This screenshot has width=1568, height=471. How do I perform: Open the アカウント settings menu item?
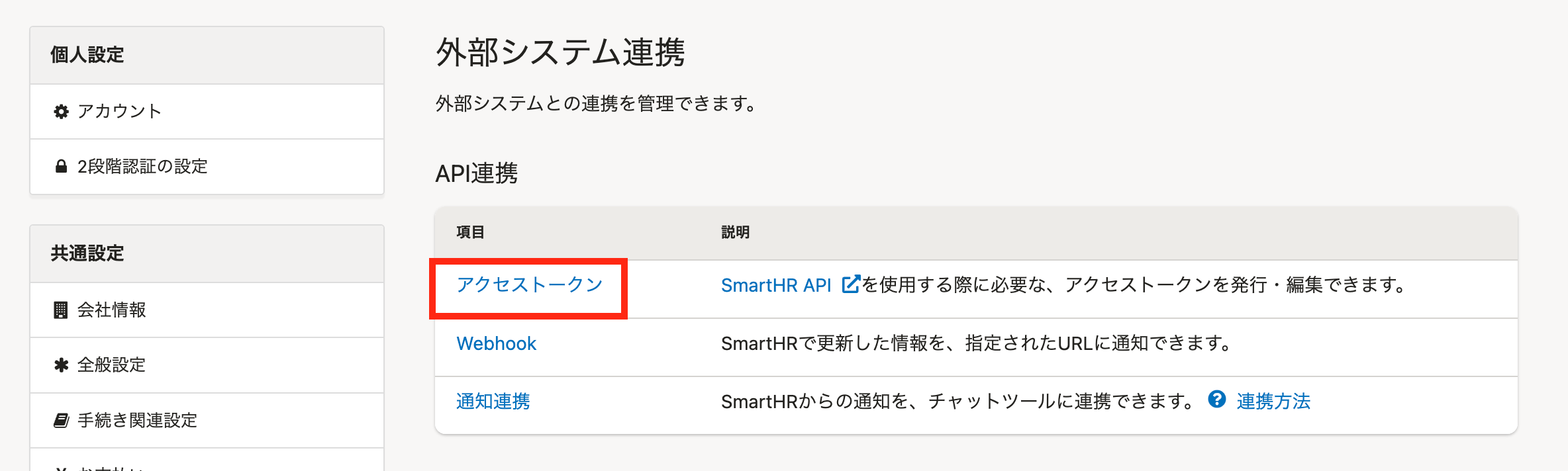[119, 111]
